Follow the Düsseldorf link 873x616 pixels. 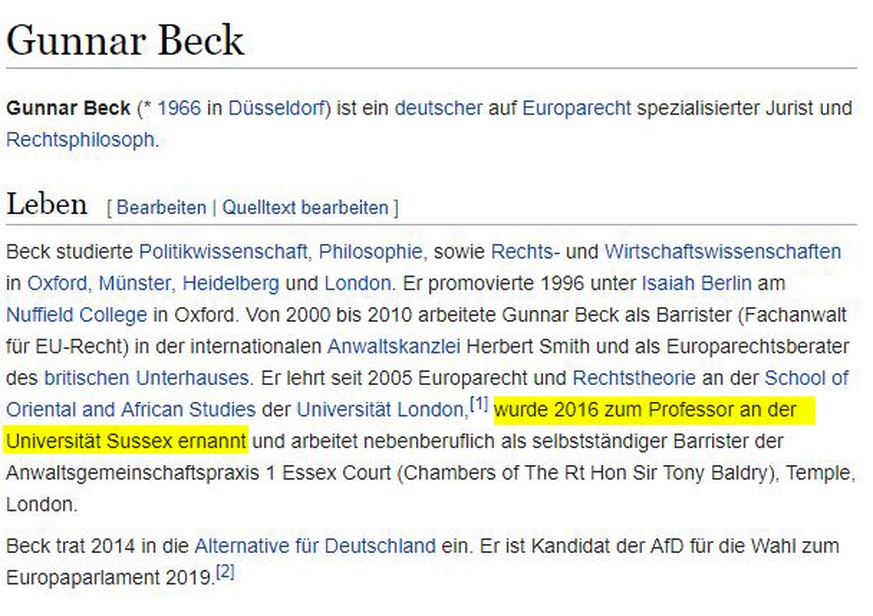point(277,107)
